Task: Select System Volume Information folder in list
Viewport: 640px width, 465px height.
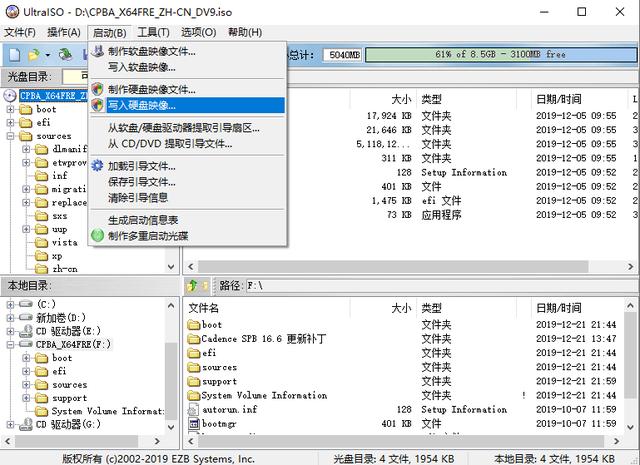Action: coord(264,395)
